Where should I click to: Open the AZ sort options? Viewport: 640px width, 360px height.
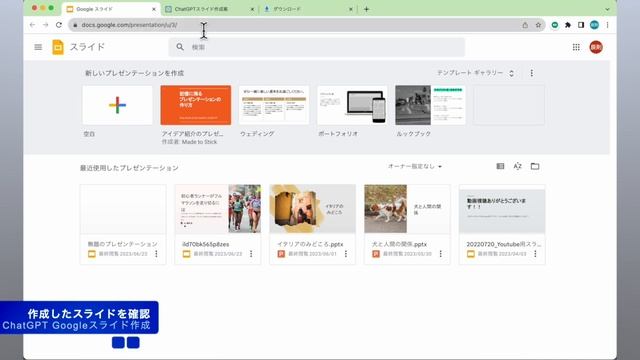coord(518,166)
